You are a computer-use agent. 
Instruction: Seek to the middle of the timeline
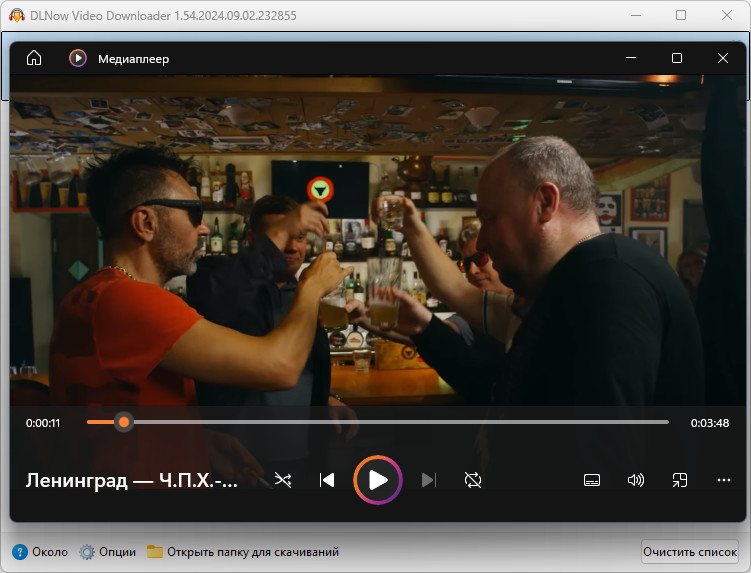tap(377, 422)
